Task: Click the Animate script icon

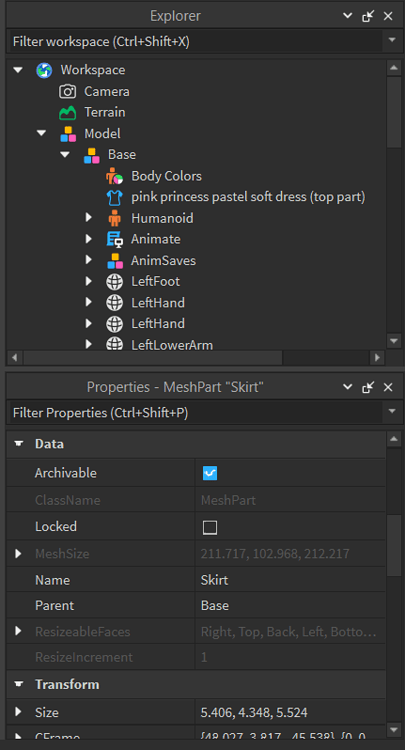Action: pyautogui.click(x=115, y=239)
